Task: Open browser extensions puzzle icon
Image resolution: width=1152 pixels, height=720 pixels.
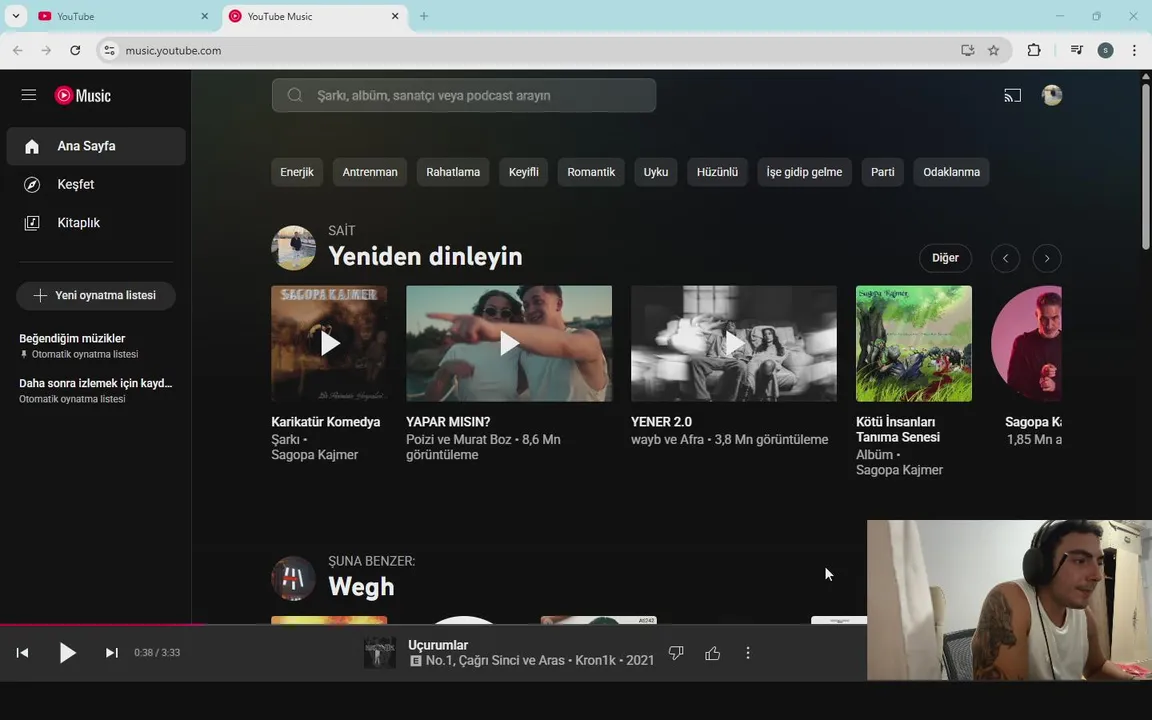Action: 1034,50
